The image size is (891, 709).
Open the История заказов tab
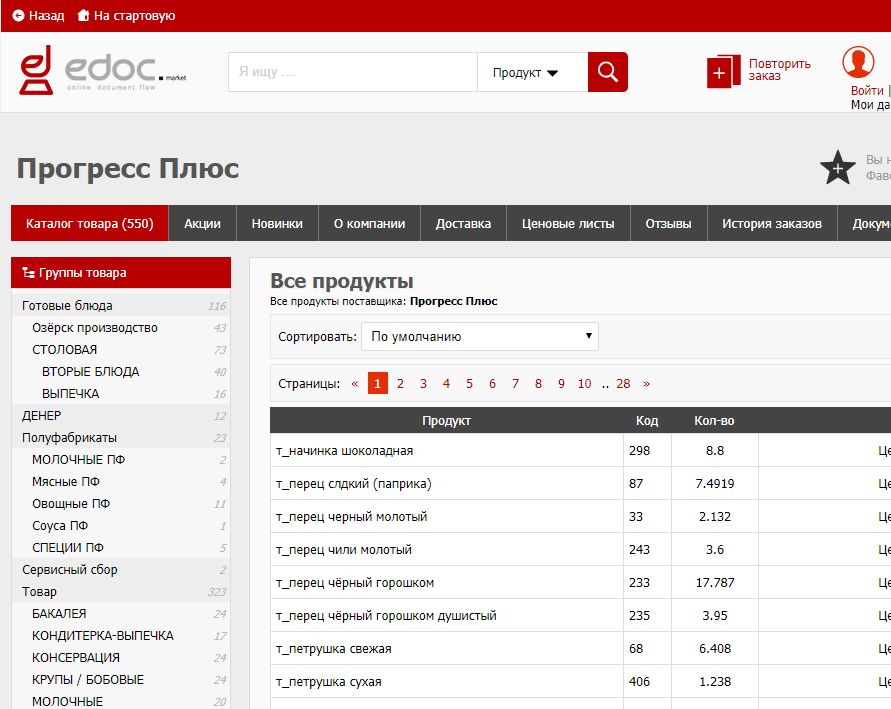[771, 224]
